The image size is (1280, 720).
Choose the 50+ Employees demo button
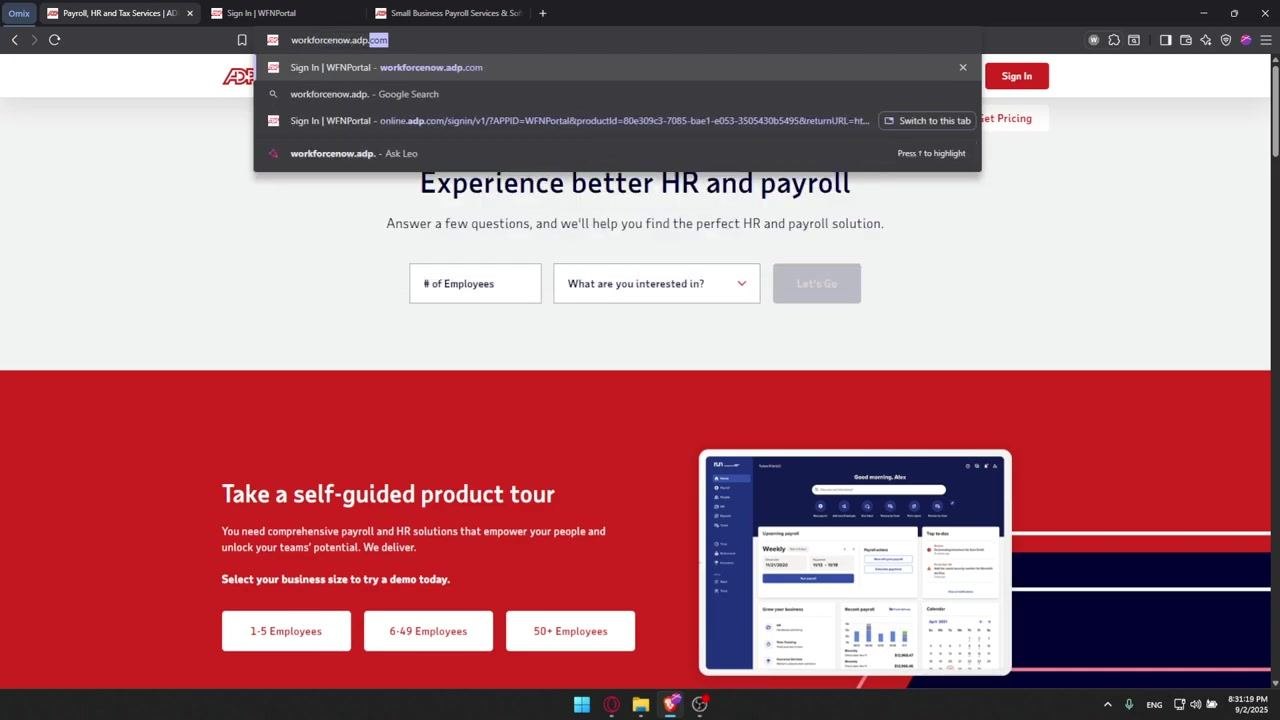point(570,631)
